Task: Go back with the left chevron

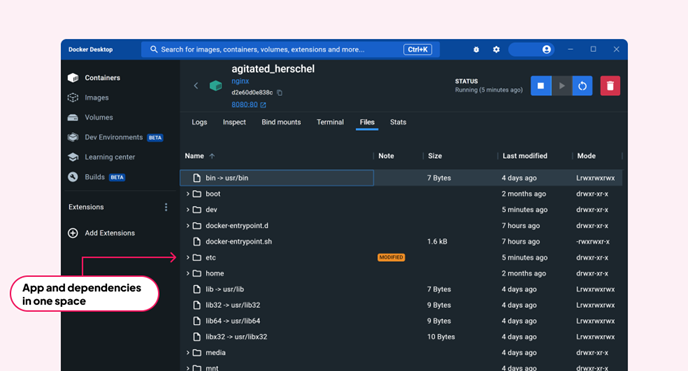Action: point(196,86)
